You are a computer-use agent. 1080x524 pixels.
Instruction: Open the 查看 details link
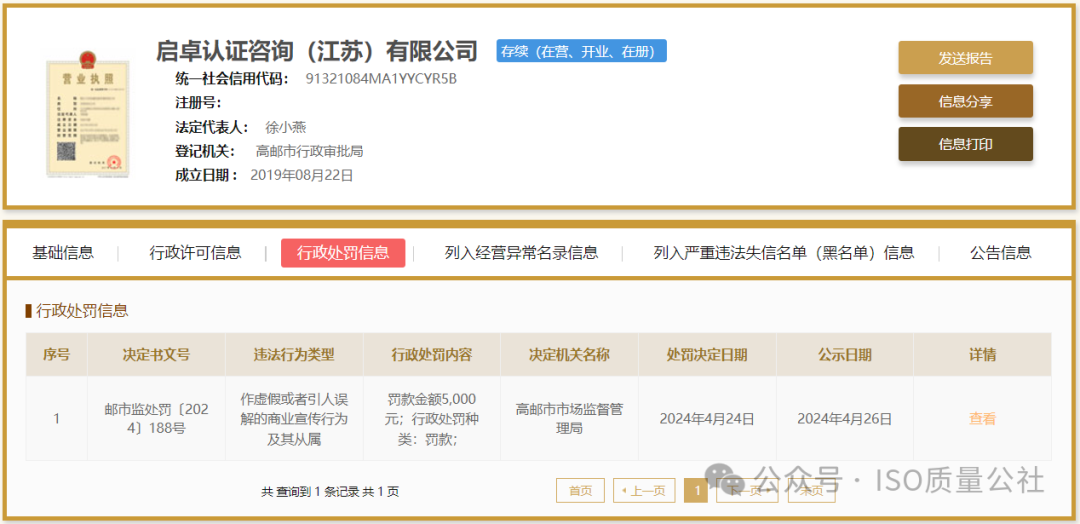pos(982,418)
